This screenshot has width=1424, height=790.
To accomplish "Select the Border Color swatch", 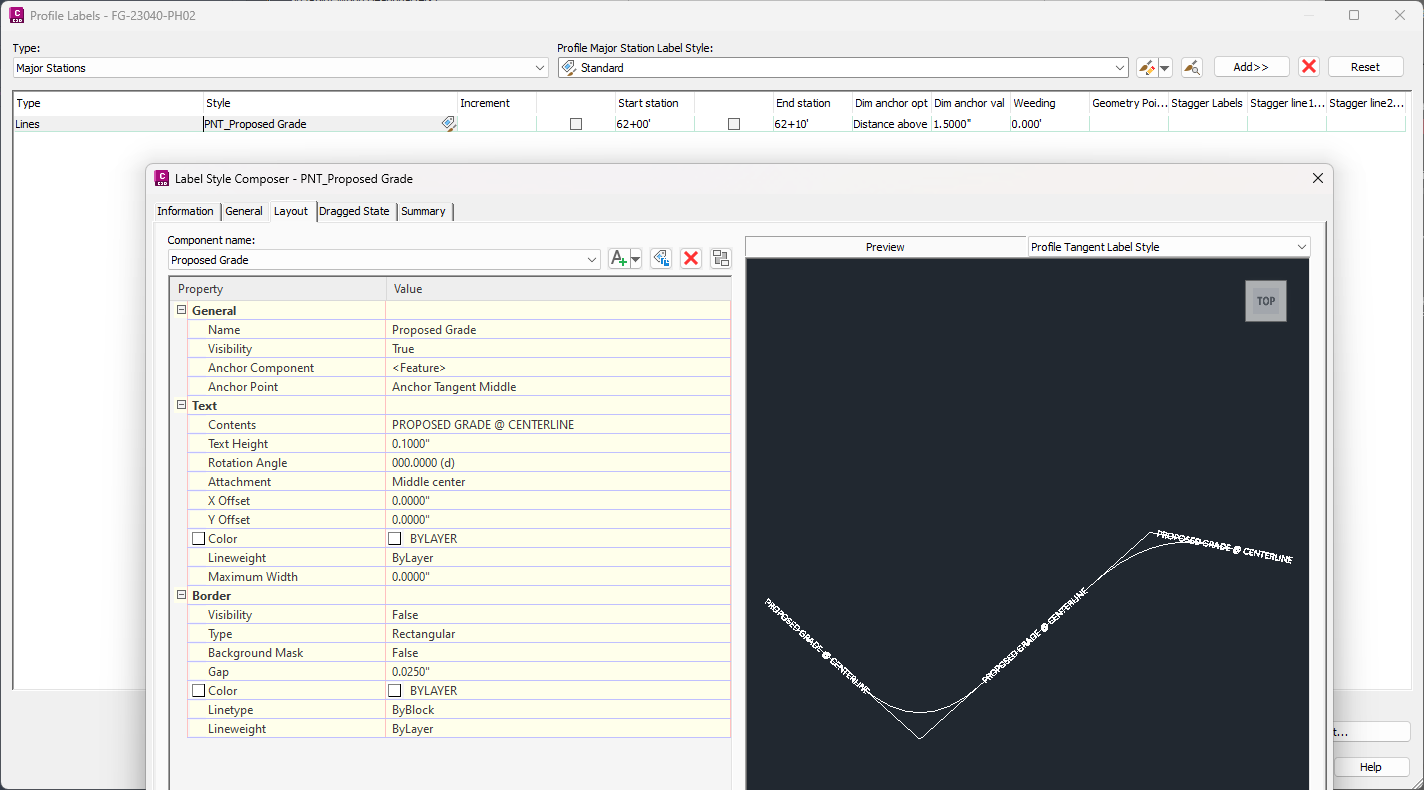I will (x=395, y=690).
